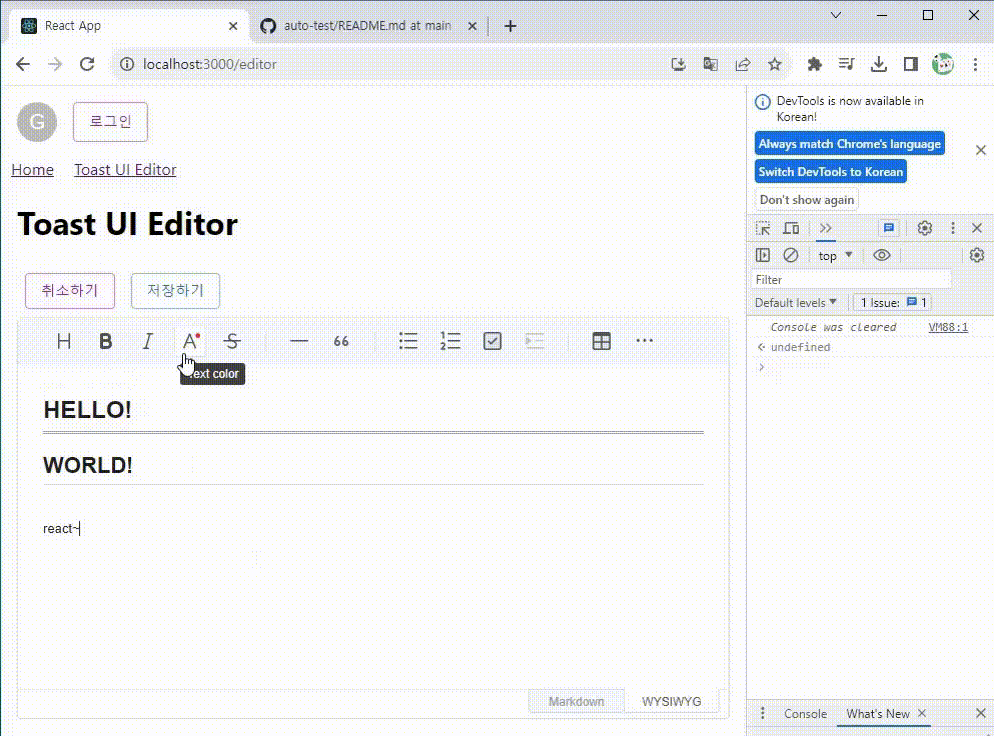Create an ordered numbered list
Screen dimensions: 994x736
coord(450,341)
